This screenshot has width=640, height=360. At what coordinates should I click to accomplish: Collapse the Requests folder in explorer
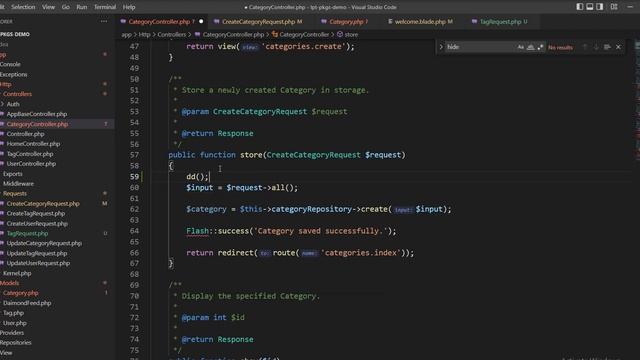pos(15,193)
